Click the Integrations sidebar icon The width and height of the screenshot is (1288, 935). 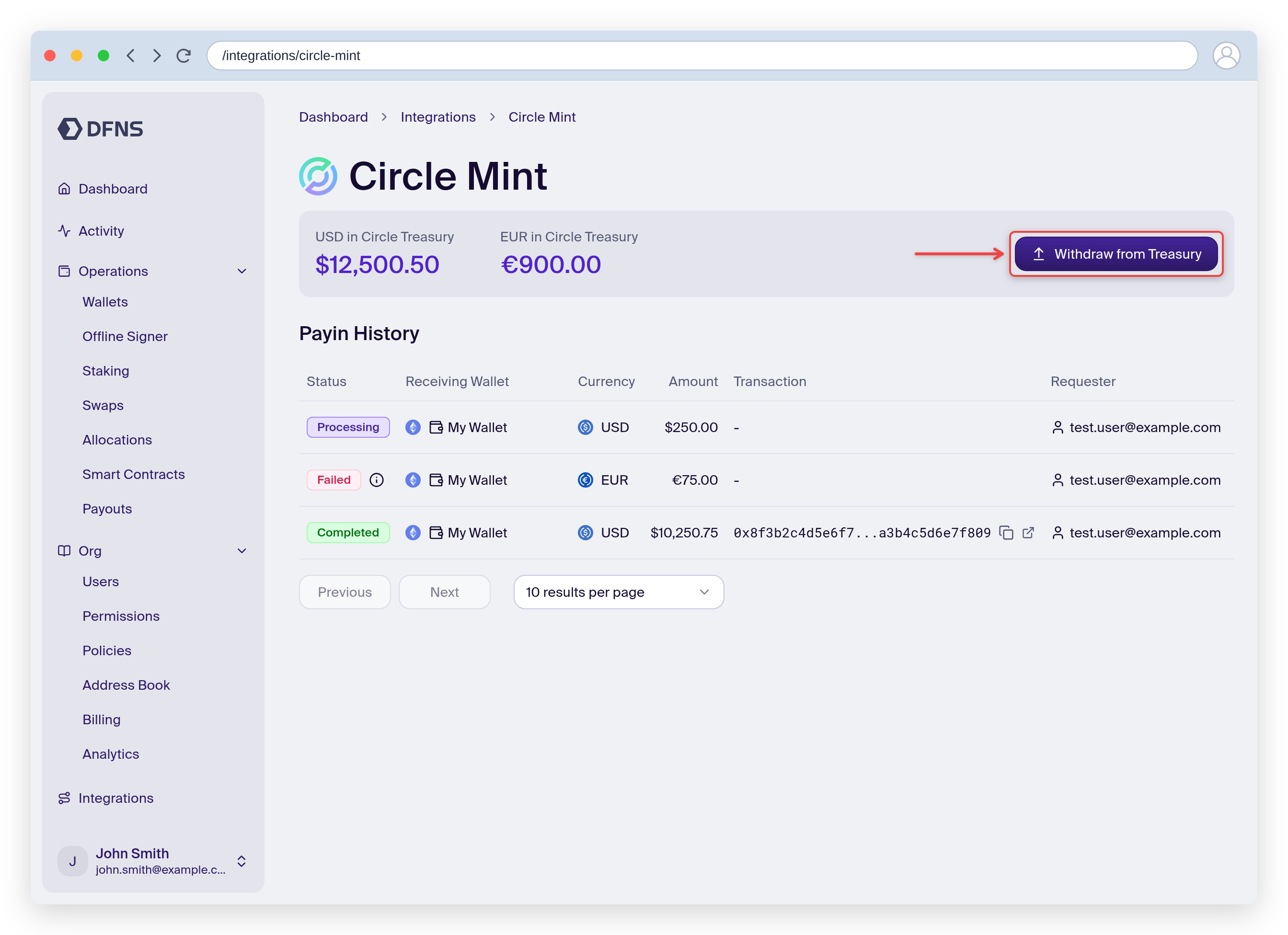64,798
